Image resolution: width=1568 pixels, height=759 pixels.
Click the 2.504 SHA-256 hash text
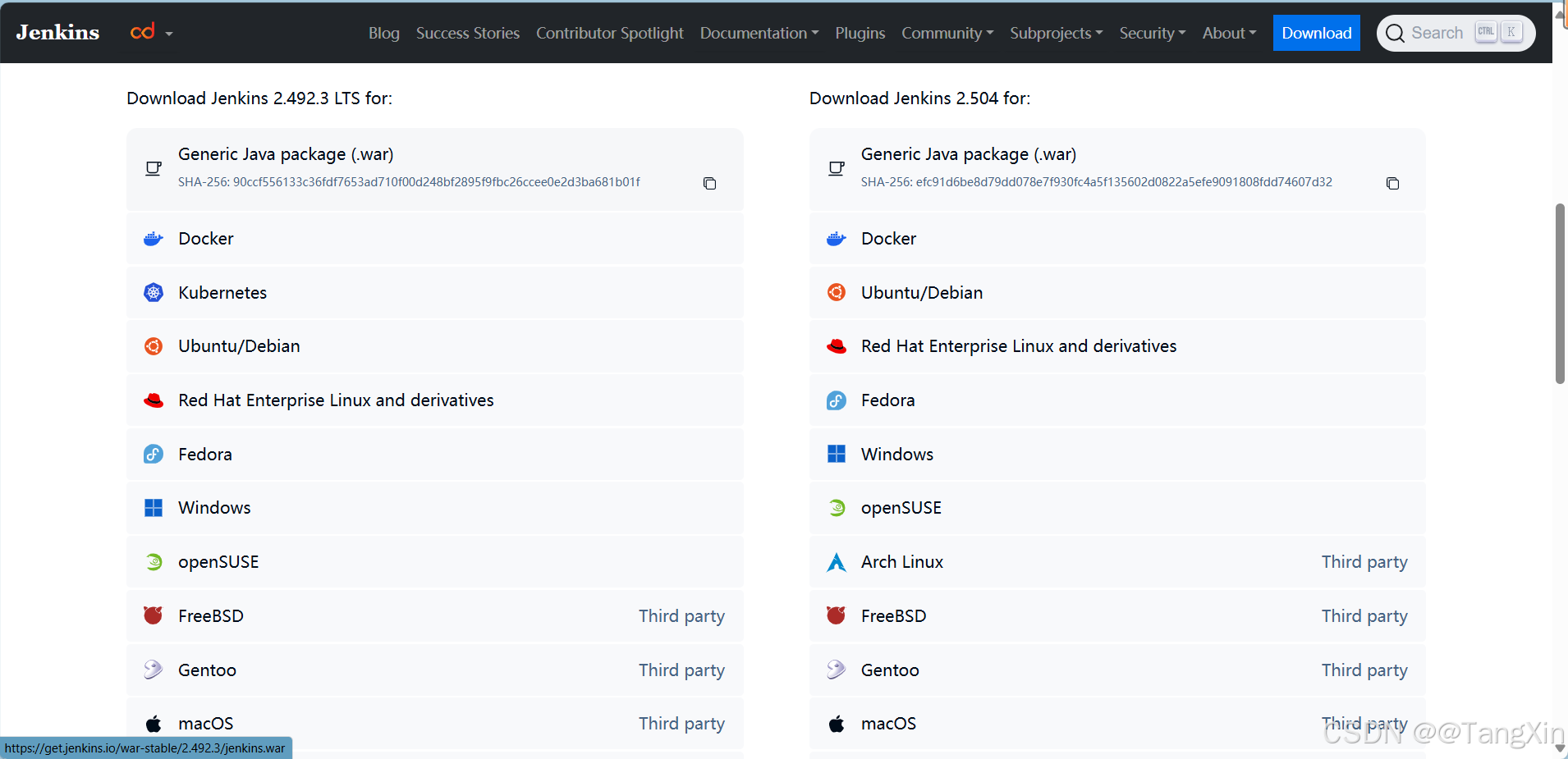pos(1097,182)
